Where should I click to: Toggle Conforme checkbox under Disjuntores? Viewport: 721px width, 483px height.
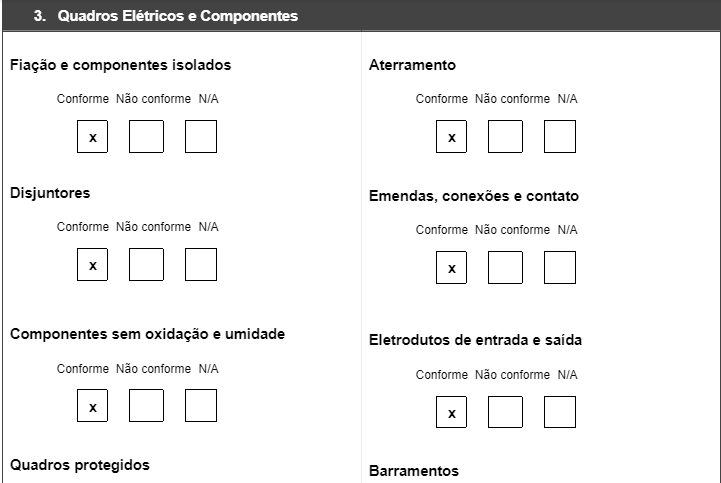coord(93,265)
